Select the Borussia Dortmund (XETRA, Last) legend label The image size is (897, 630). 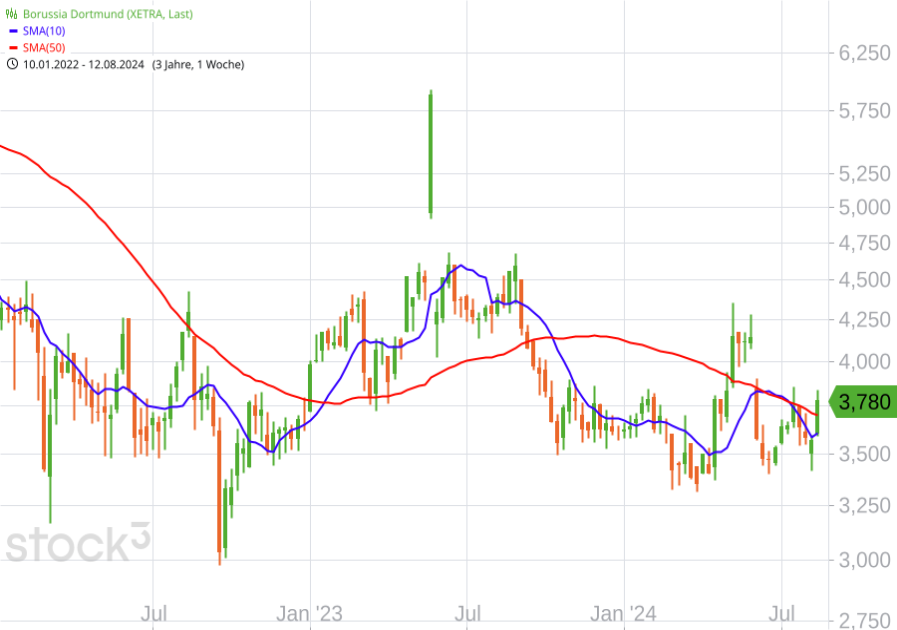click(x=108, y=14)
